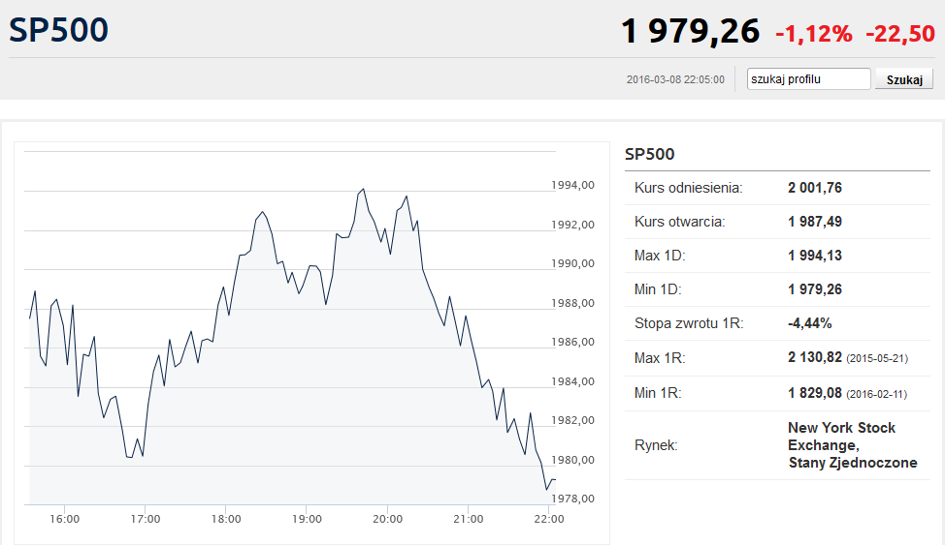Click the -1,12% percent change value
Viewport: 945px width, 545px height.
(814, 34)
